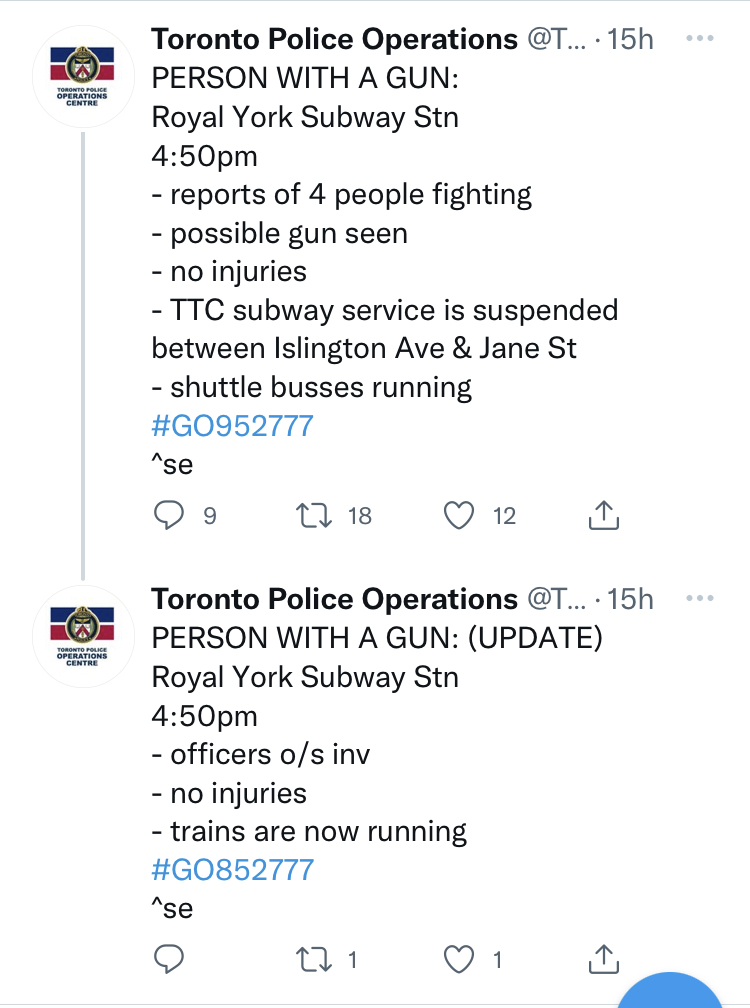Open Toronto Police Operations profile from UPDATE tweet
This screenshot has width=750, height=1008.
(334, 599)
